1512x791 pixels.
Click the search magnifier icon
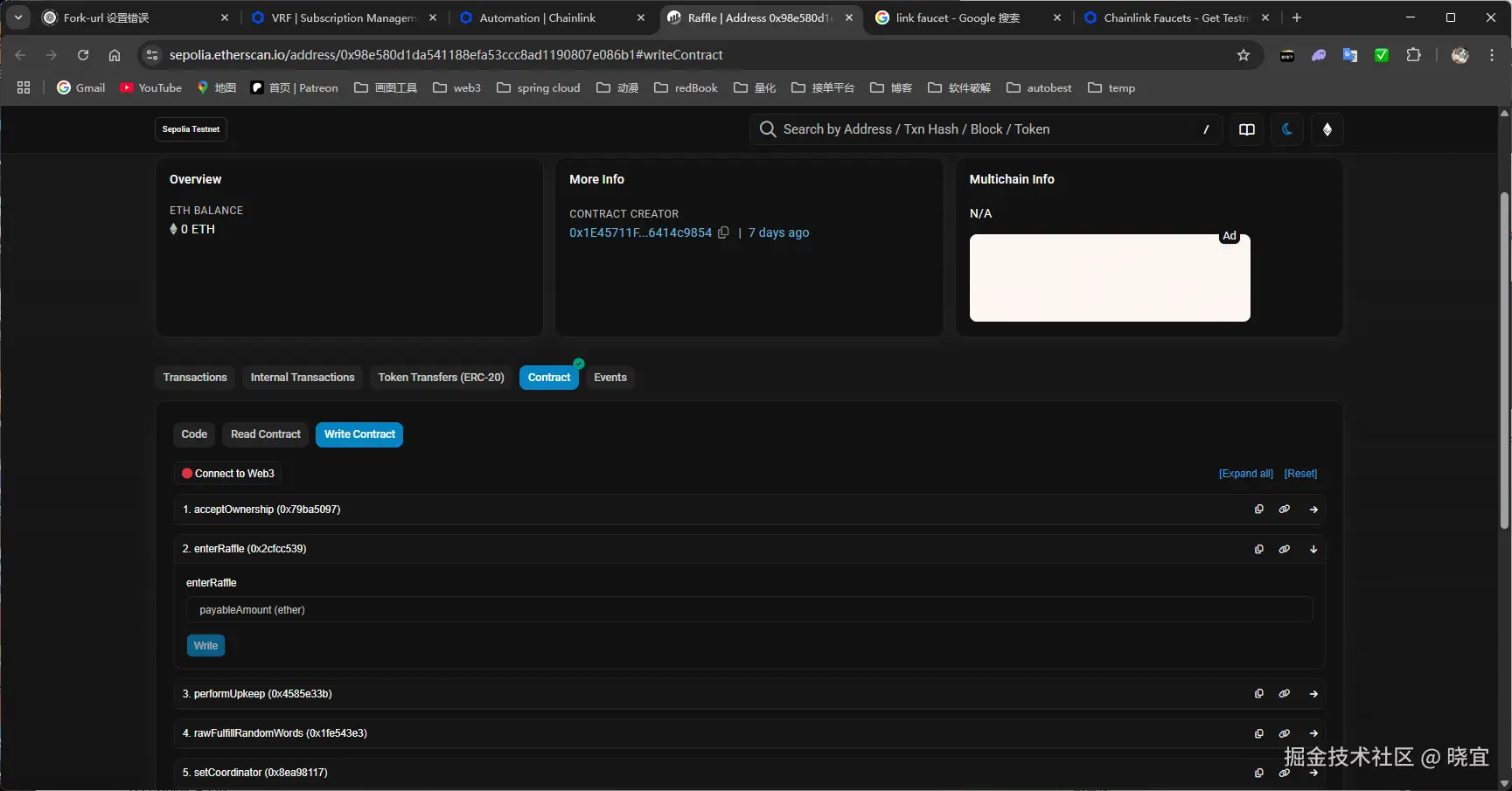768,129
